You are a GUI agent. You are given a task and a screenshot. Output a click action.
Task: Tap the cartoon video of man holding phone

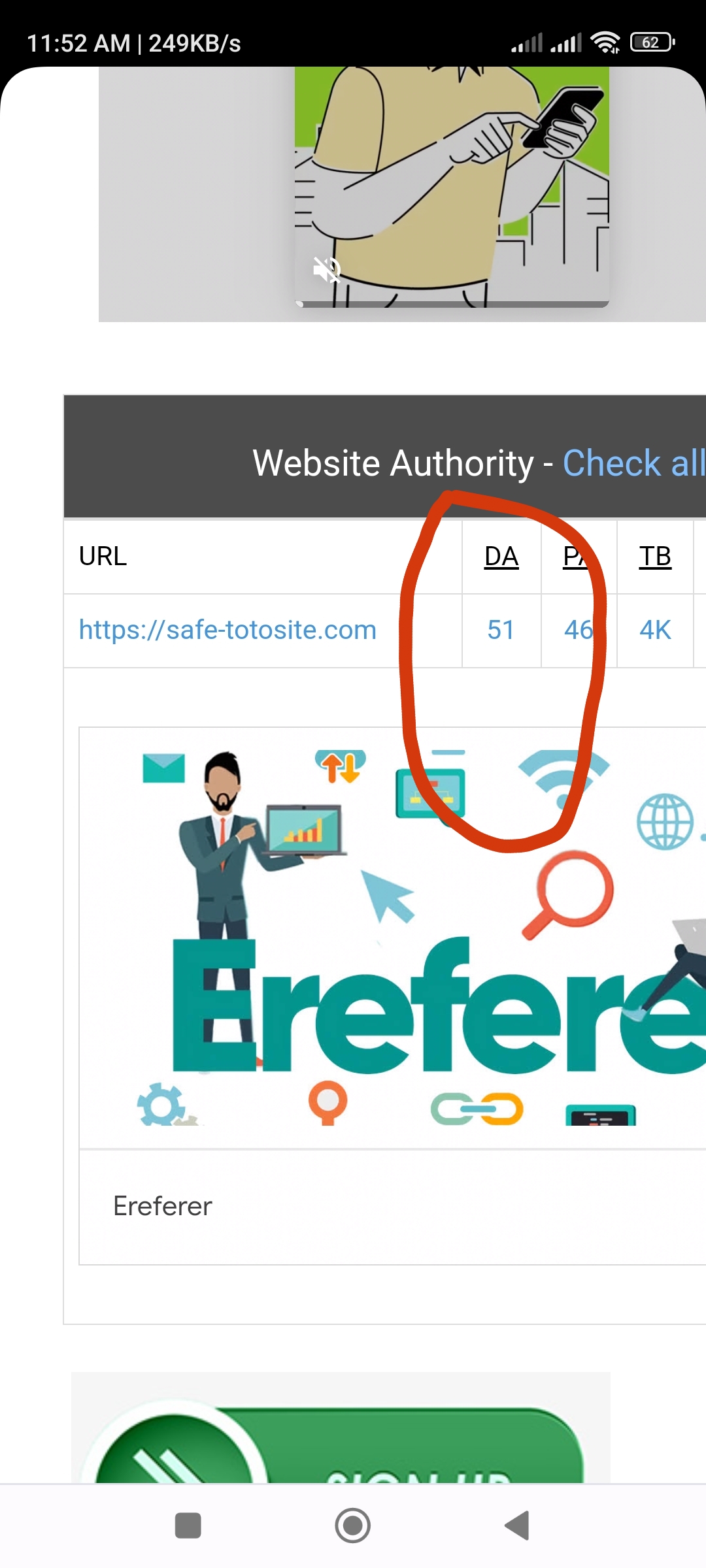coord(452,187)
